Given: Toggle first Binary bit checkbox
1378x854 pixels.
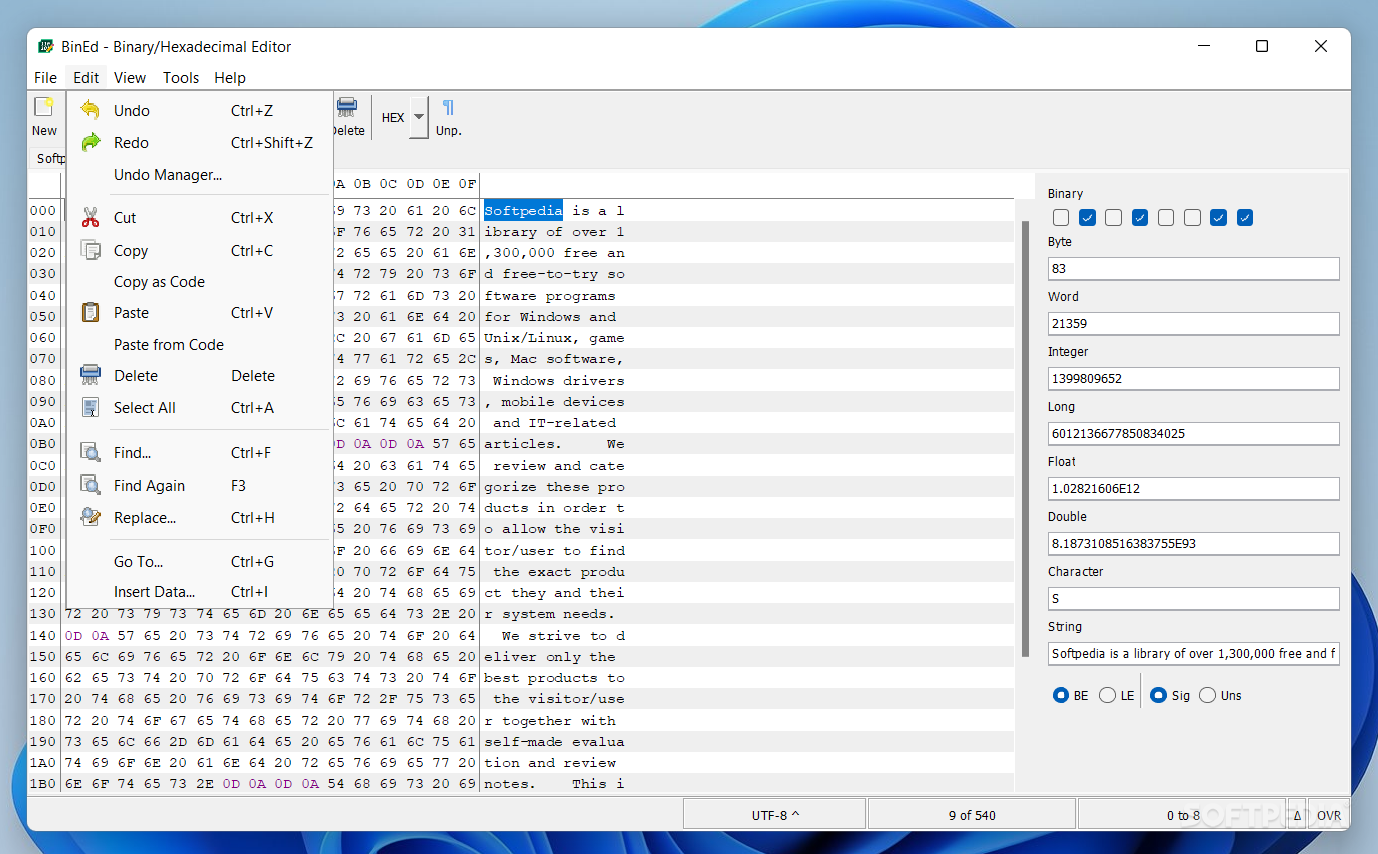Looking at the screenshot, I should coord(1061,218).
